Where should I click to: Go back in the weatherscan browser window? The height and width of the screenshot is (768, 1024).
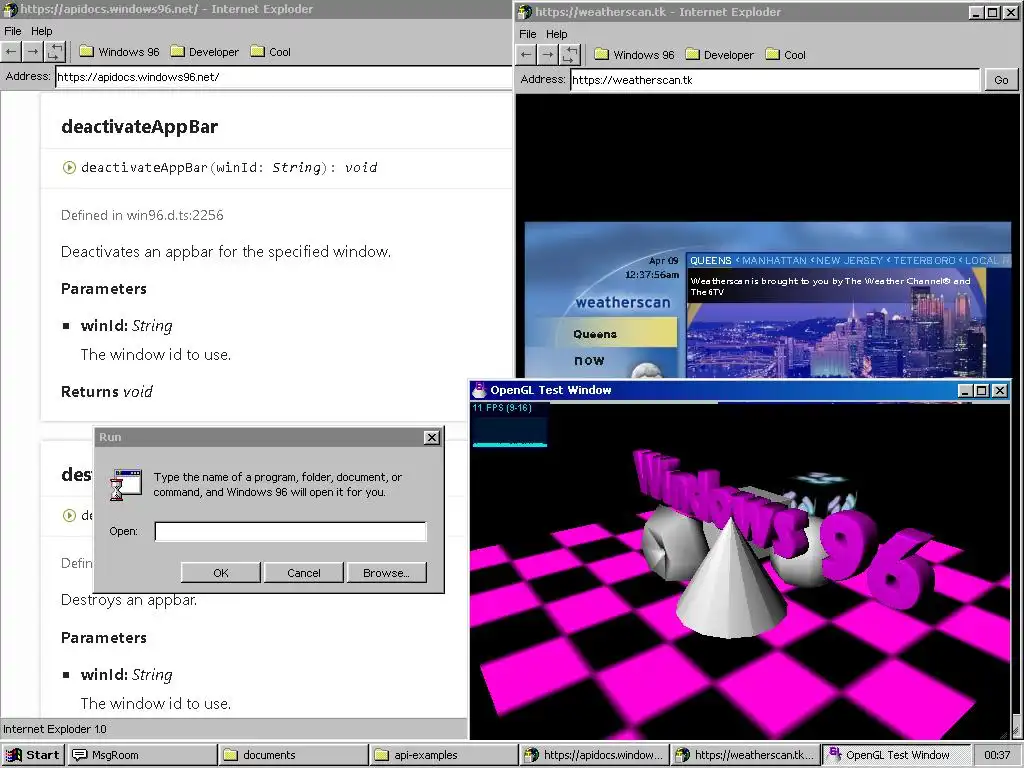tap(526, 55)
